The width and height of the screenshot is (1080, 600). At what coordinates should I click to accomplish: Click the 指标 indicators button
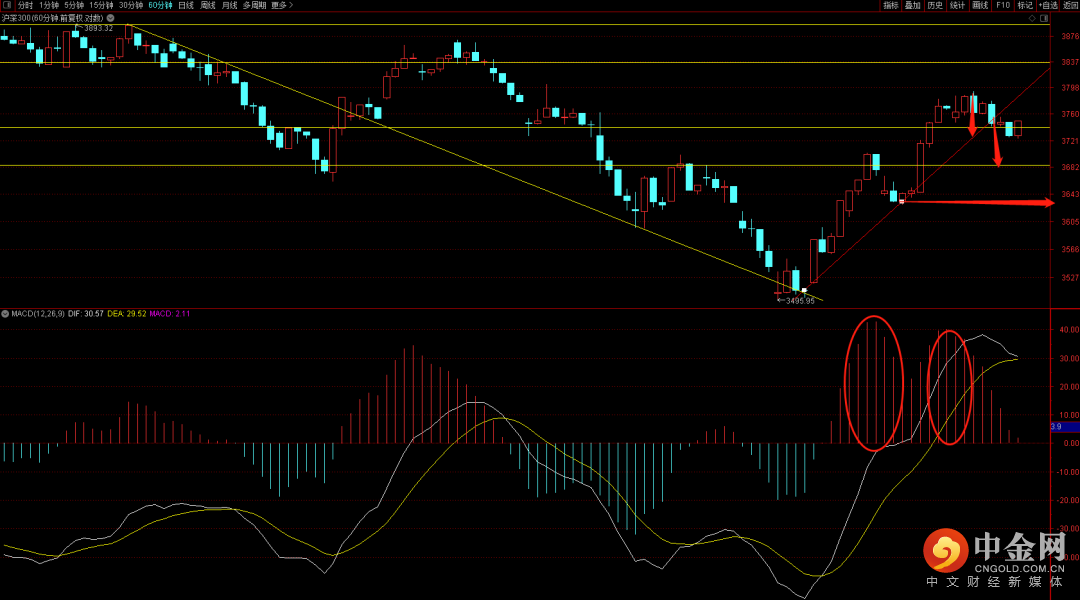tap(890, 5)
